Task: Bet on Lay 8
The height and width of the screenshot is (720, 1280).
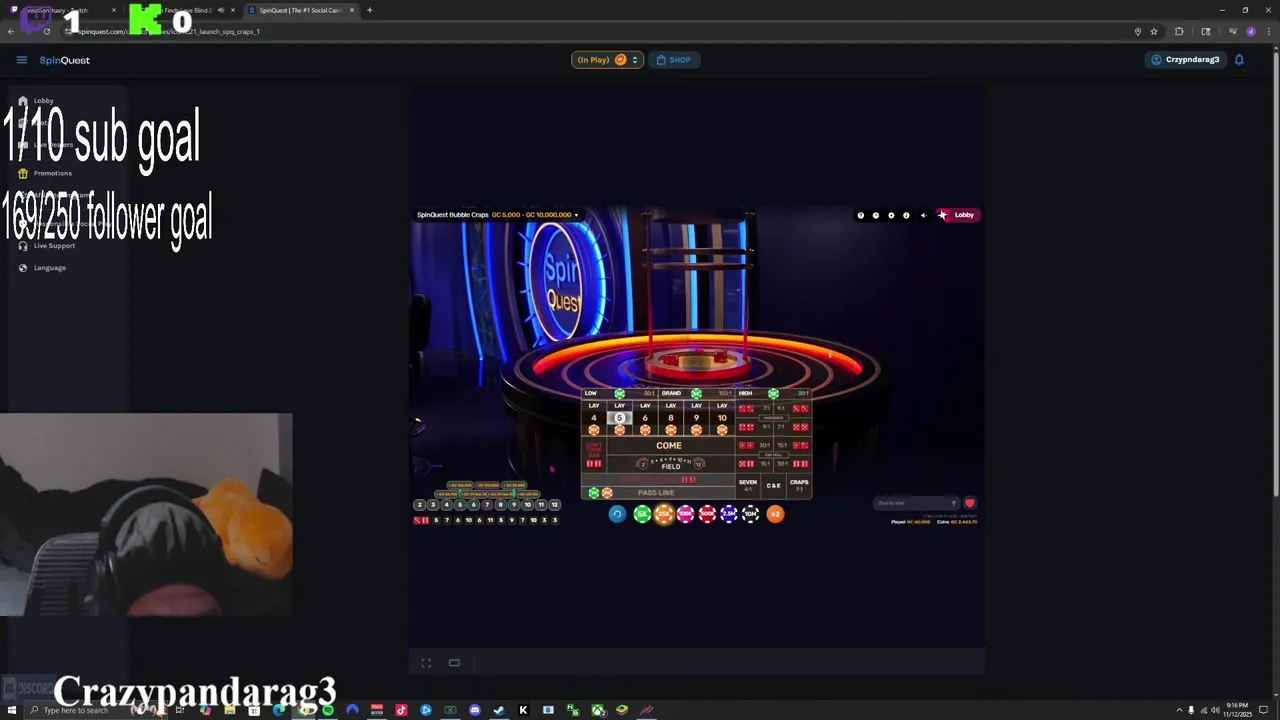Action: pos(671,418)
